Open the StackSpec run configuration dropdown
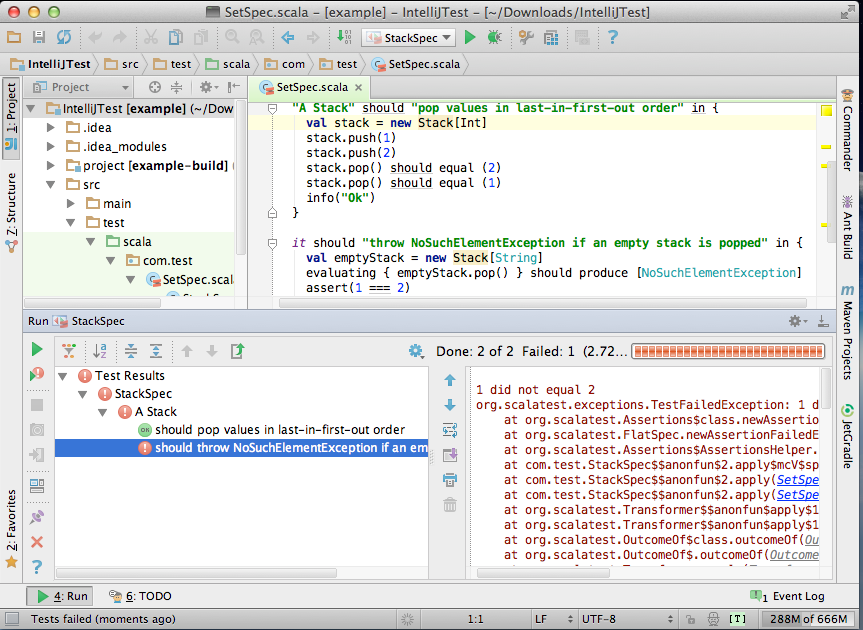 (408, 37)
